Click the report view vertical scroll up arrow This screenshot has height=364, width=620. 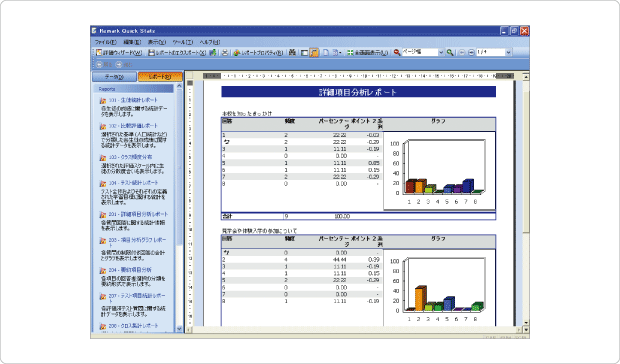[x=526, y=76]
